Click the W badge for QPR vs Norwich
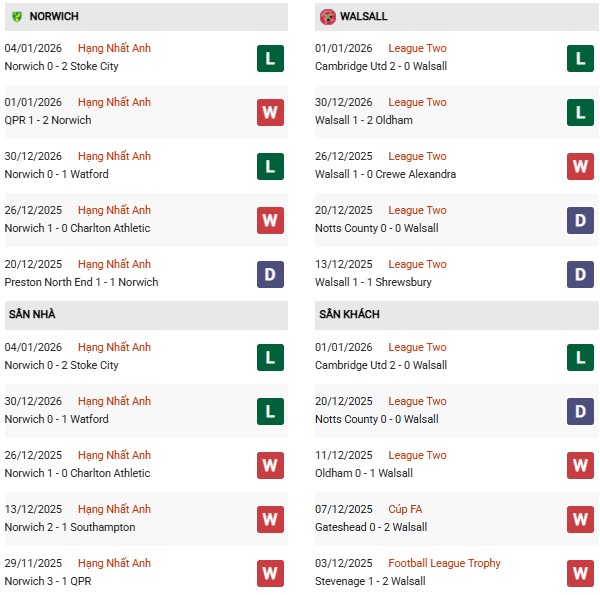Screen dimensions: 600x595 coord(269,112)
